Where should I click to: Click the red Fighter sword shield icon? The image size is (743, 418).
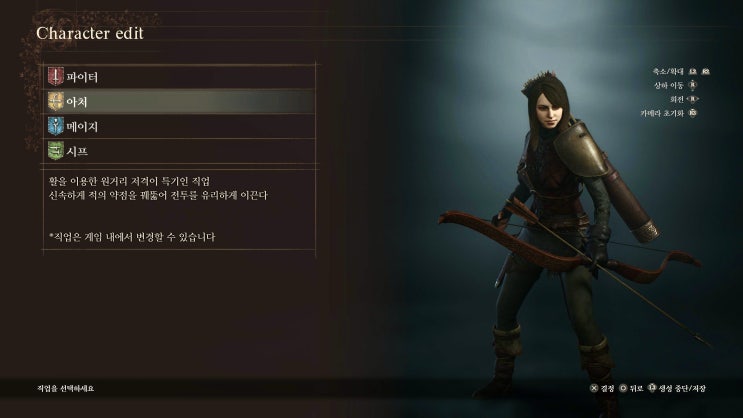pyautogui.click(x=55, y=76)
